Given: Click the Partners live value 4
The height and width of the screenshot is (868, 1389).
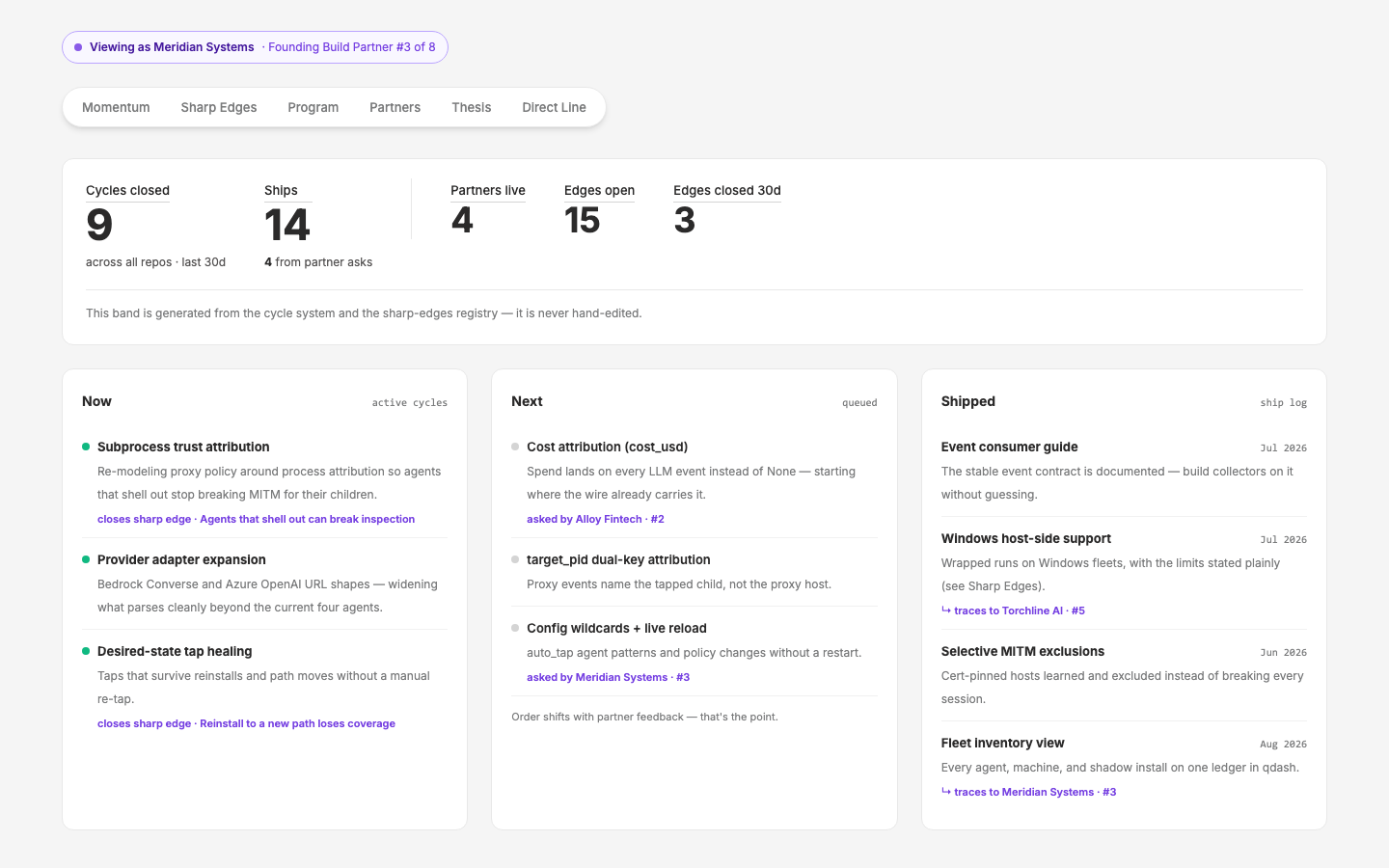Looking at the screenshot, I should point(462,221).
